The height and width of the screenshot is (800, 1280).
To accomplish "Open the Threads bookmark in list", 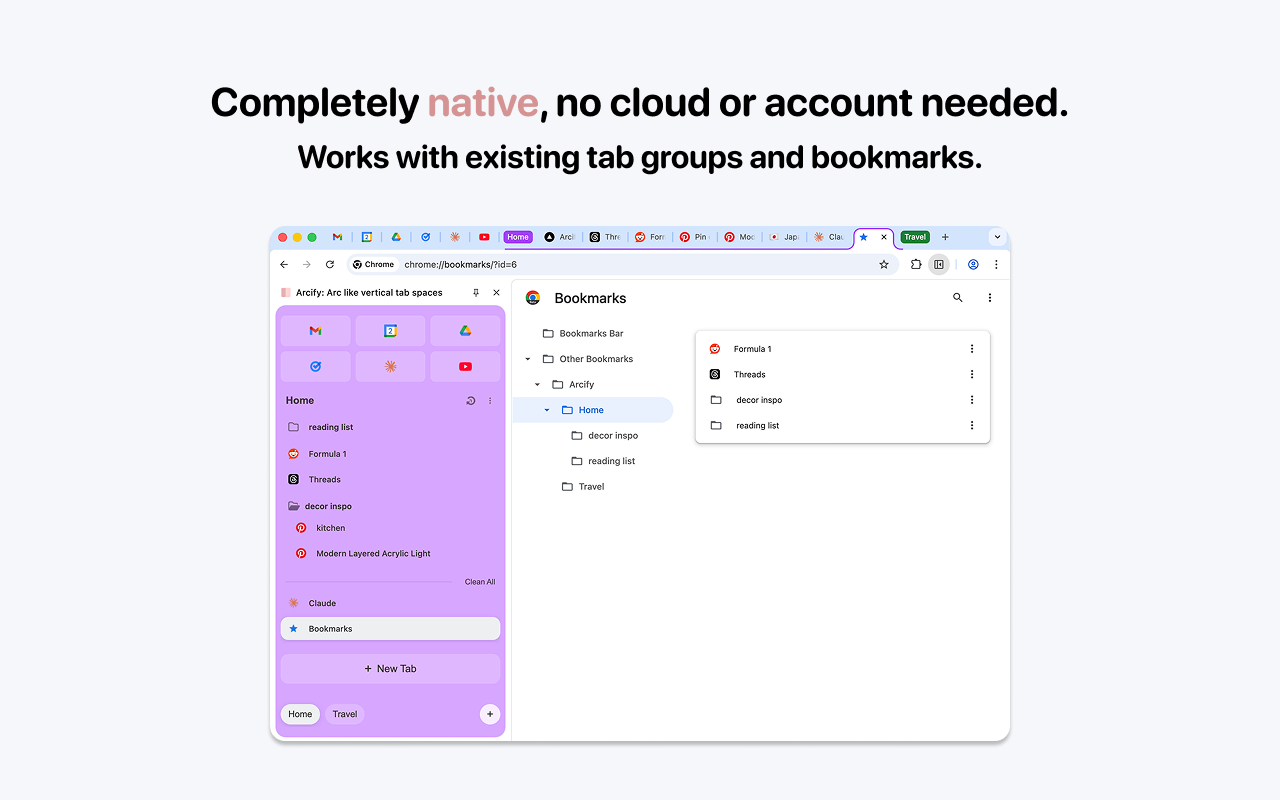I will pyautogui.click(x=749, y=374).
